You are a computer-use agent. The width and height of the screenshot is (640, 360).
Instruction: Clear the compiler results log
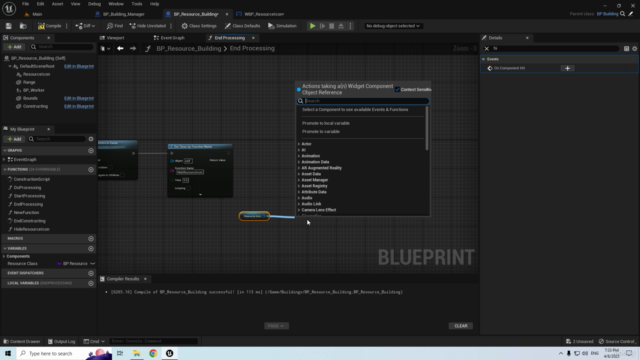(x=461, y=326)
